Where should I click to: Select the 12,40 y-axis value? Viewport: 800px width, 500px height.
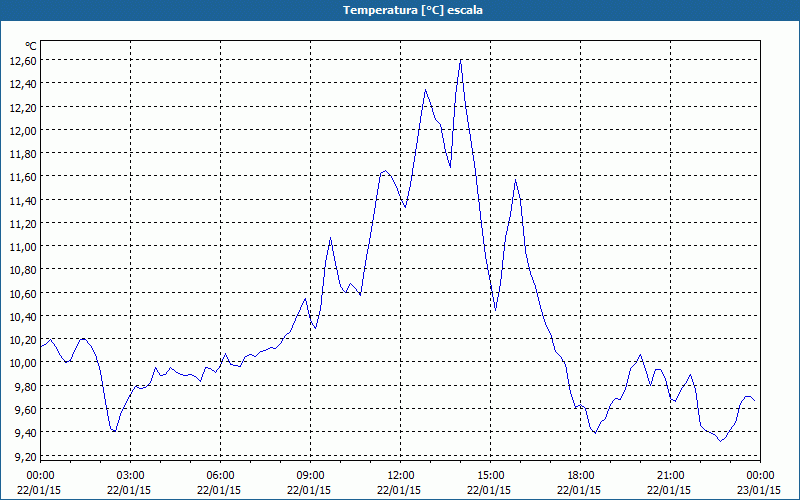(23, 84)
